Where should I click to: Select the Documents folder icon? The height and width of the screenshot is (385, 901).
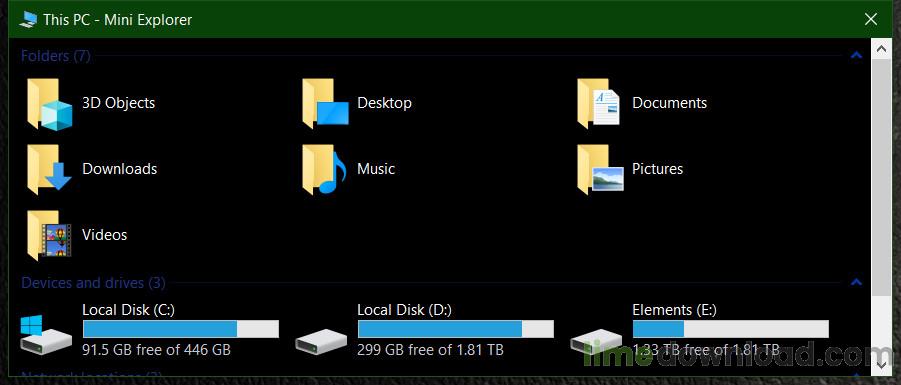599,104
